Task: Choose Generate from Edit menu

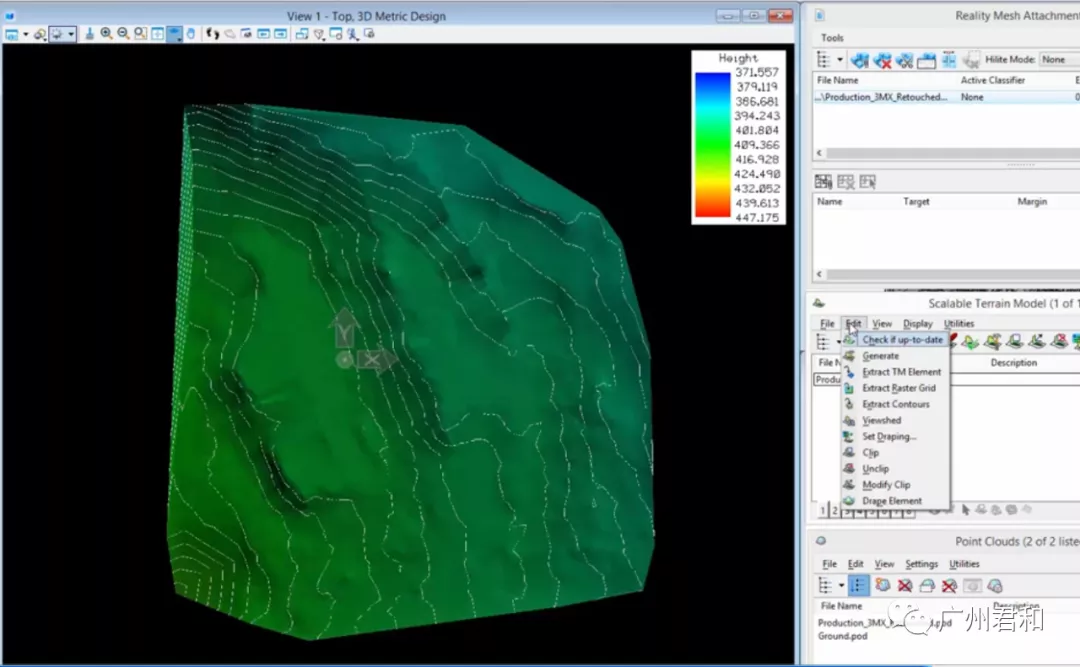Action: (895, 356)
